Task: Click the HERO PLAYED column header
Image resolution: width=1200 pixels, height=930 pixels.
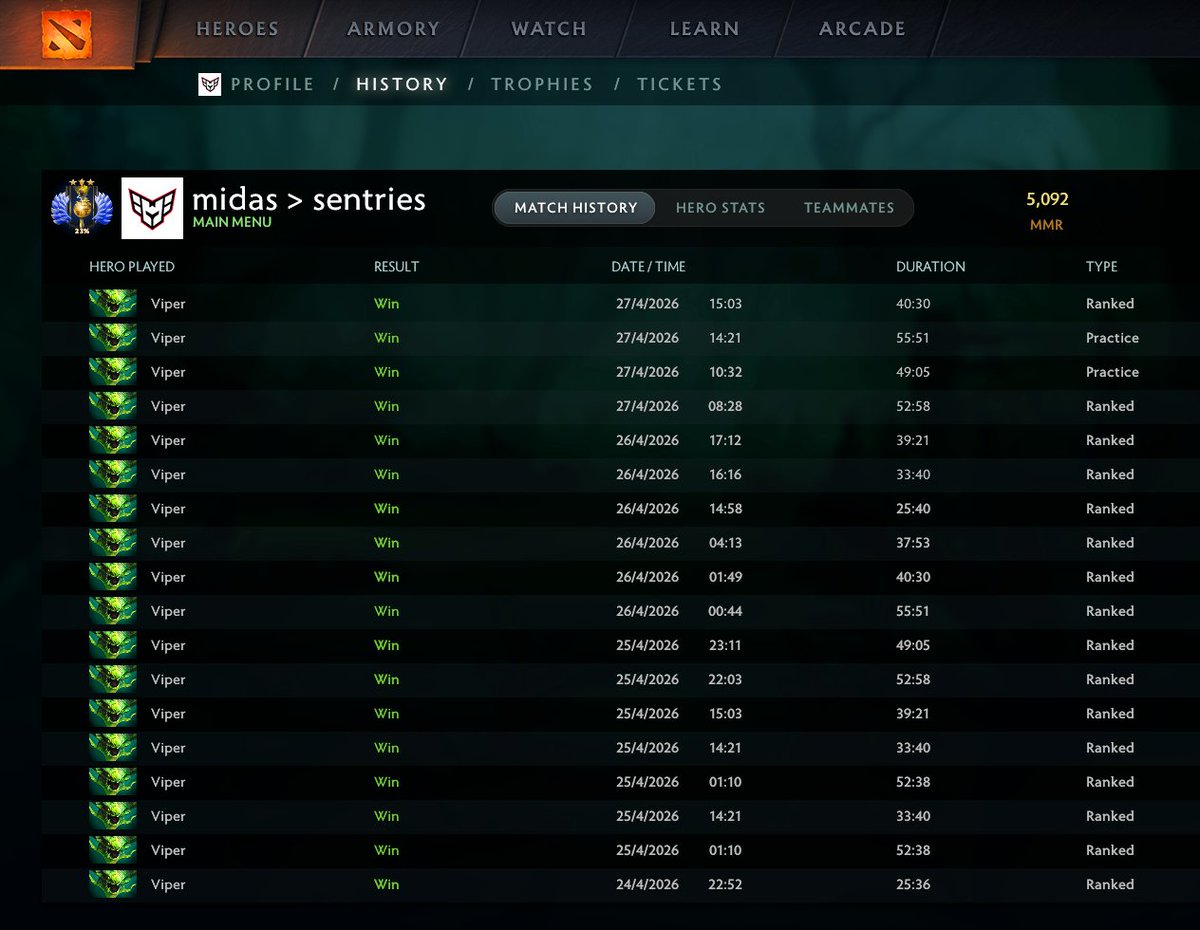Action: pos(131,267)
